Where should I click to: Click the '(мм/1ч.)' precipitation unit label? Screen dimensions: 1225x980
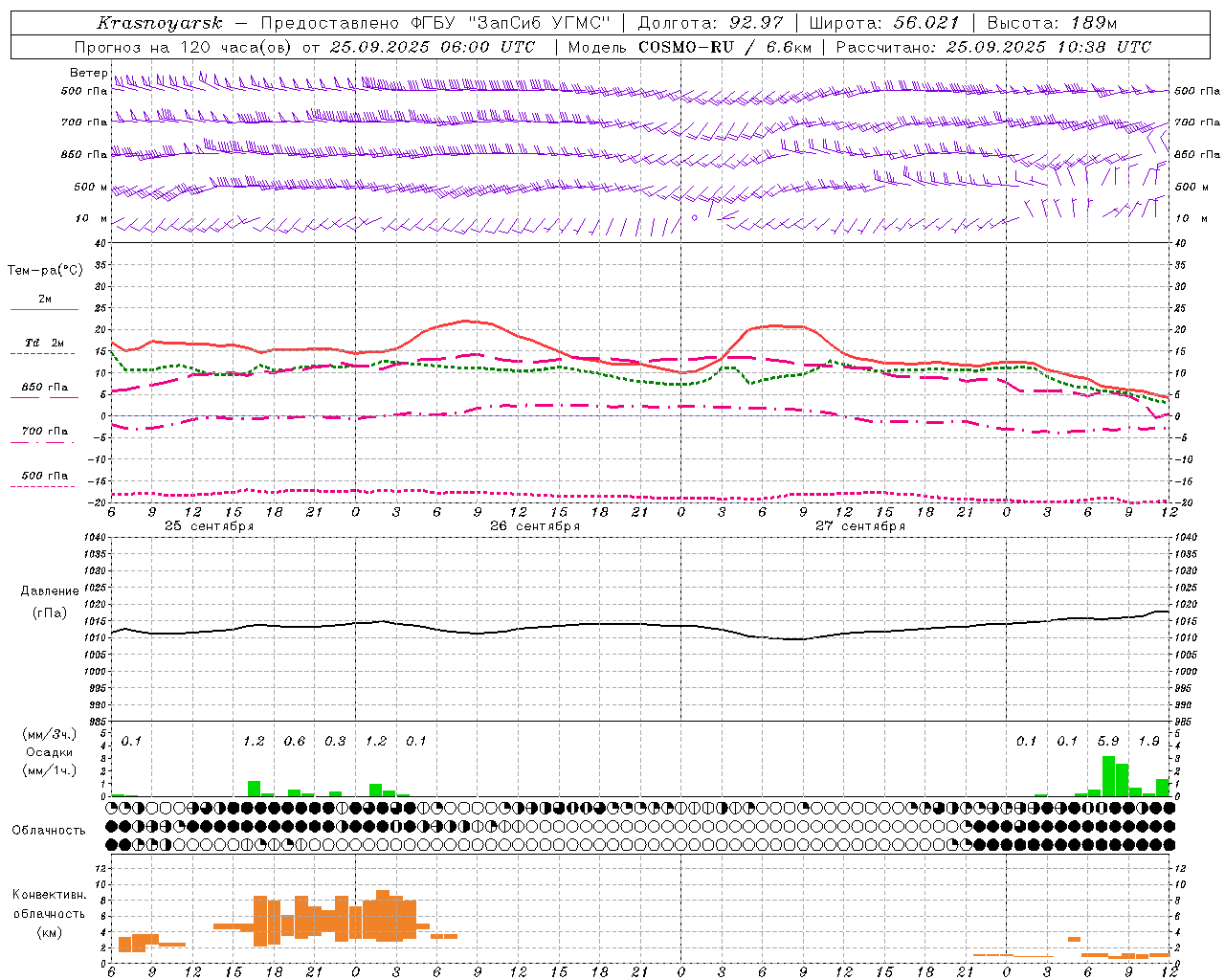pyautogui.click(x=48, y=770)
